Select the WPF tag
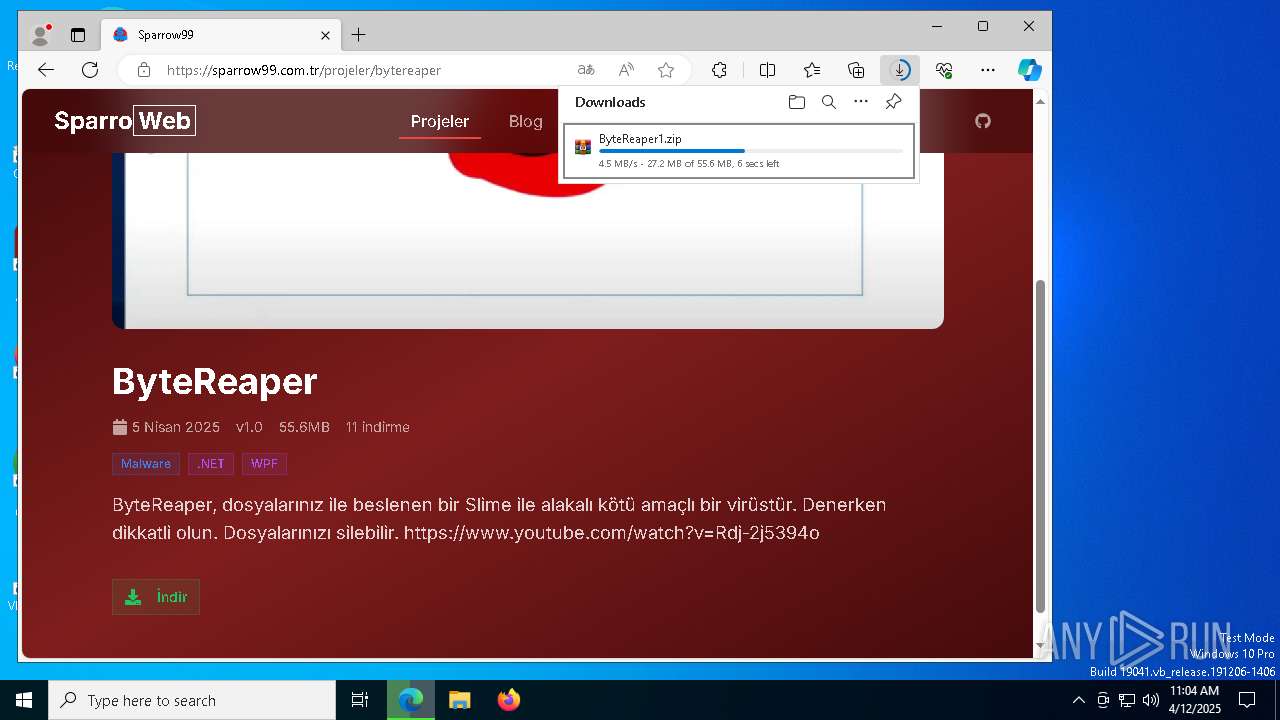The height and width of the screenshot is (720, 1280). [x=264, y=463]
